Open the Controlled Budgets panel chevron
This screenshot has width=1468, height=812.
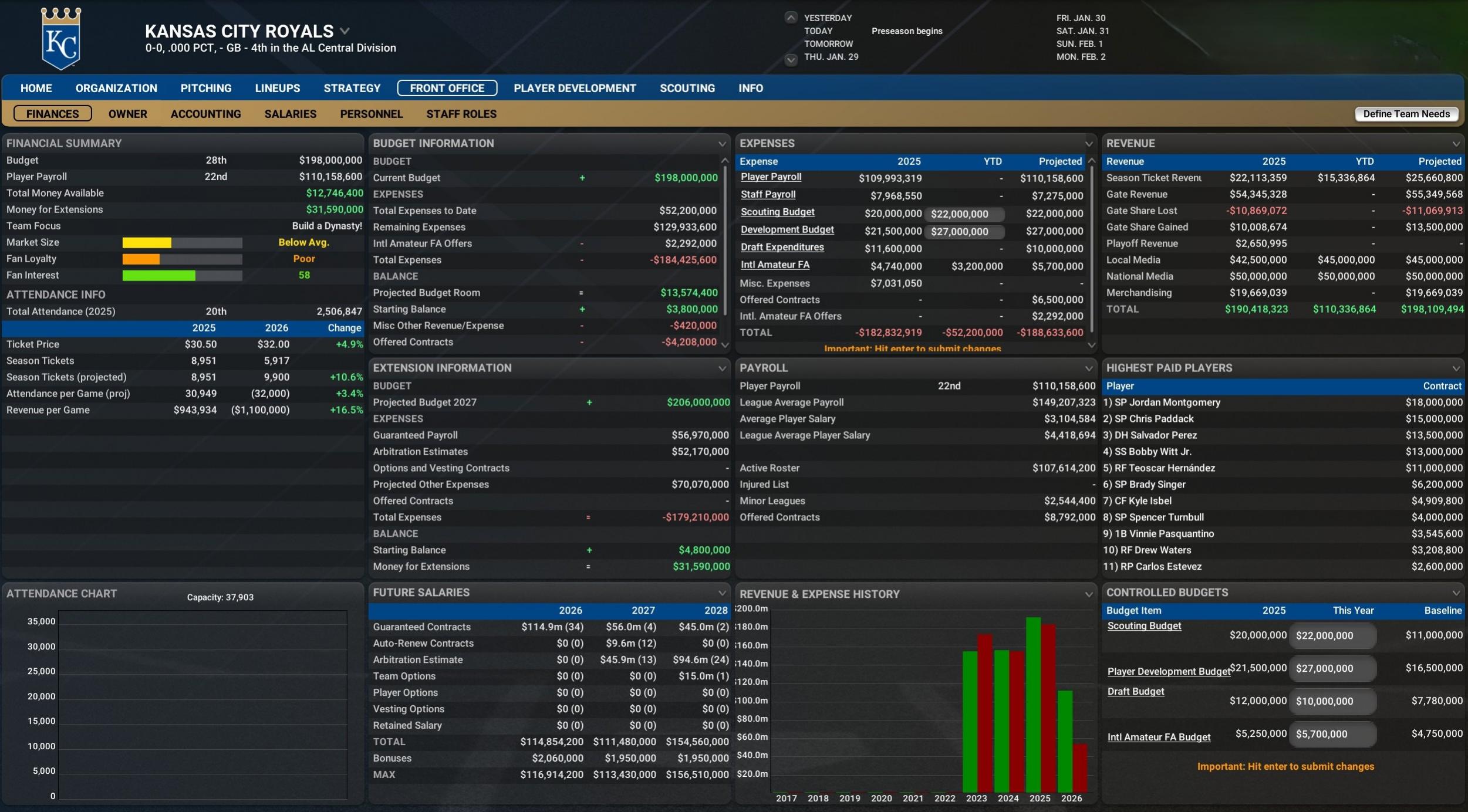point(1456,593)
